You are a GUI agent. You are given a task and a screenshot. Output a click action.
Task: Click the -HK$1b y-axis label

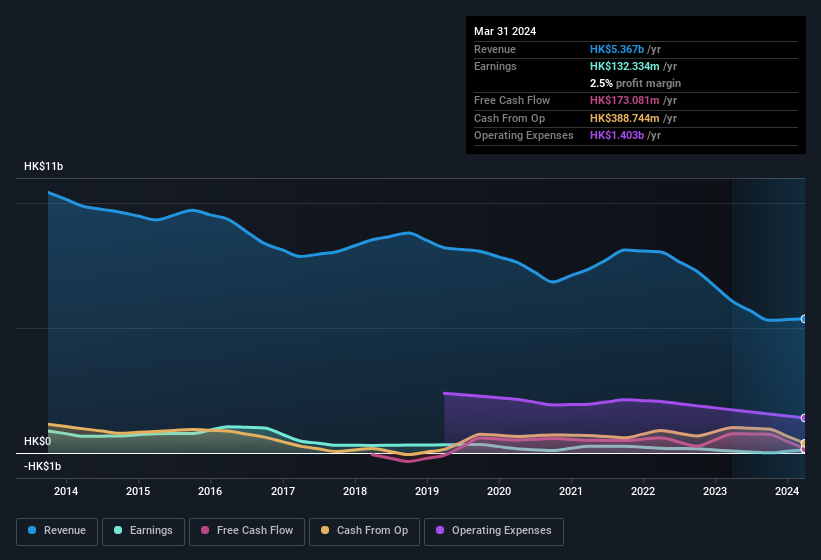click(x=43, y=466)
